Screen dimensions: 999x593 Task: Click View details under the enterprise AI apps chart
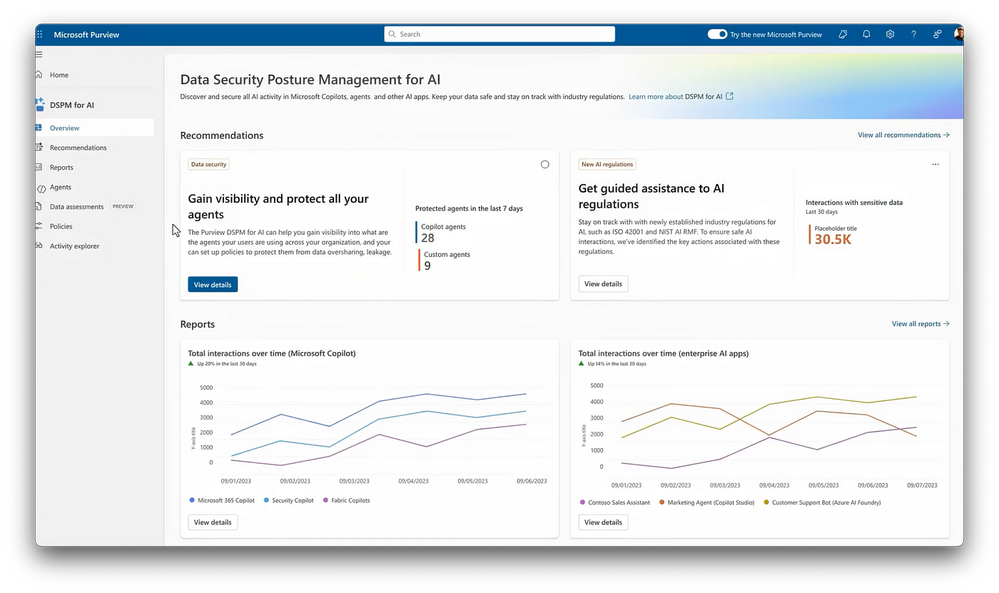point(603,522)
